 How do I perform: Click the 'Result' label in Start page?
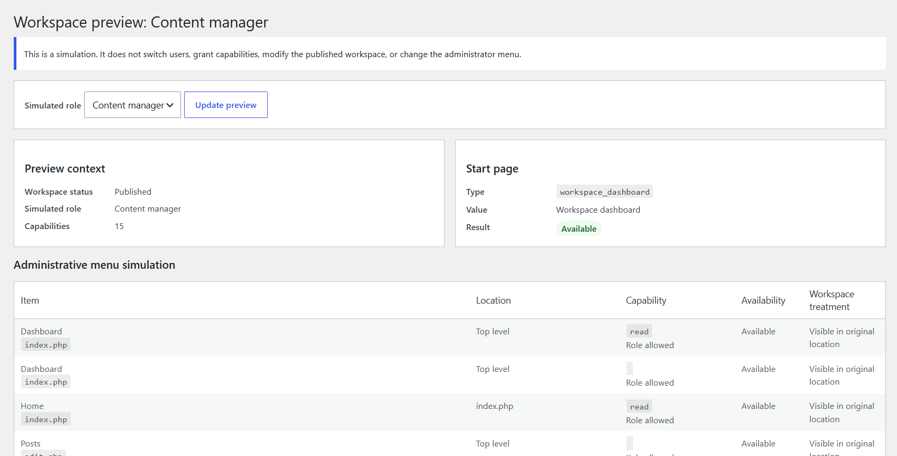478,227
